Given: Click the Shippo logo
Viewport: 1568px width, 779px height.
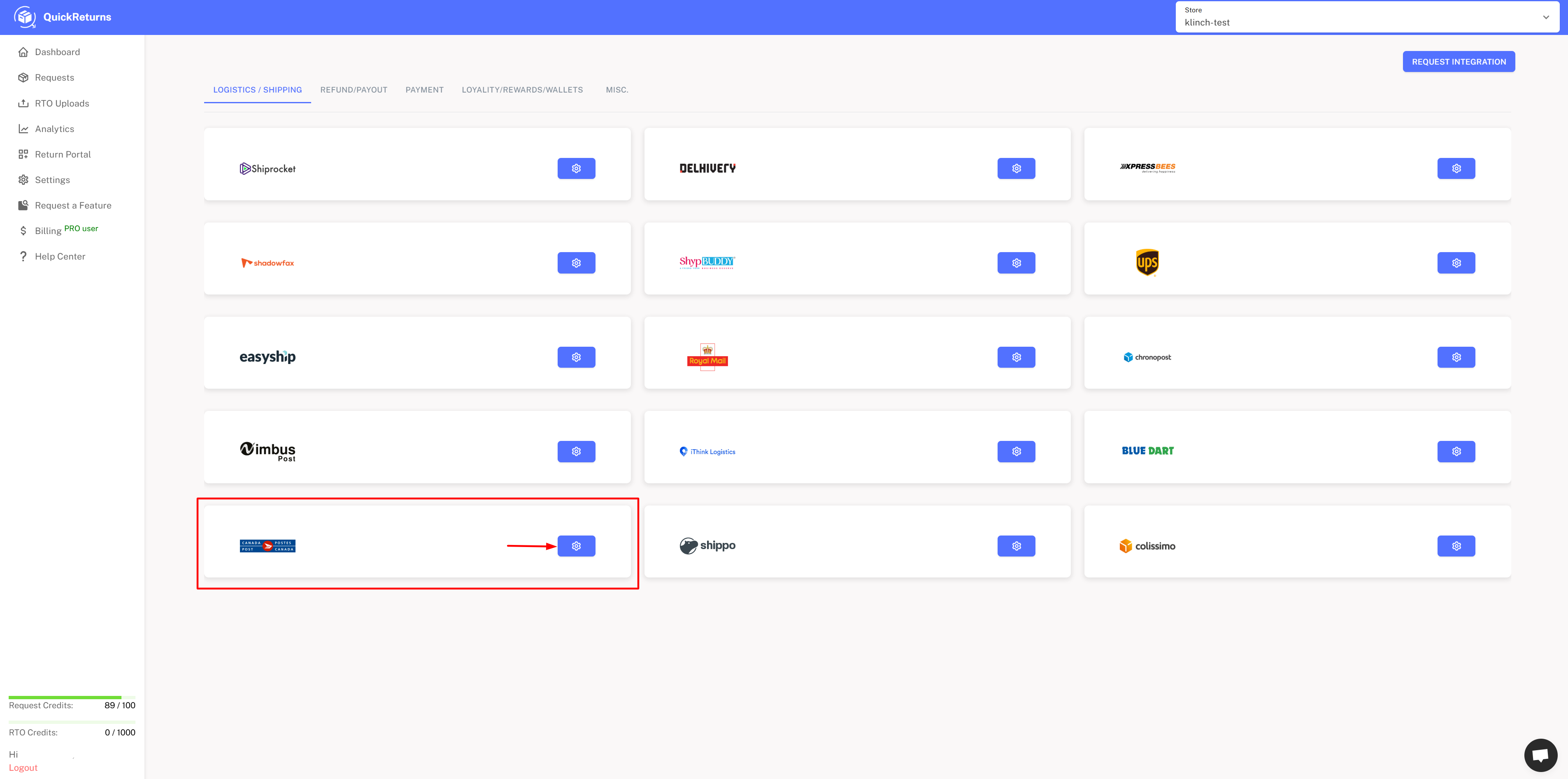Looking at the screenshot, I should (707, 546).
